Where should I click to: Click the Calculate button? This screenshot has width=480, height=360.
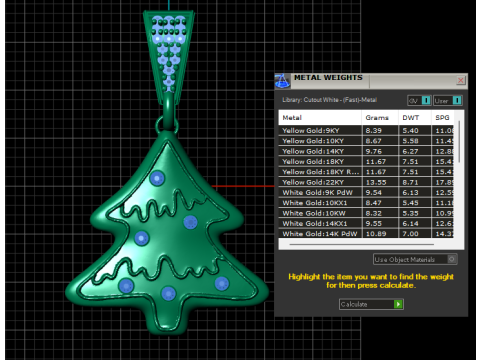(371, 304)
